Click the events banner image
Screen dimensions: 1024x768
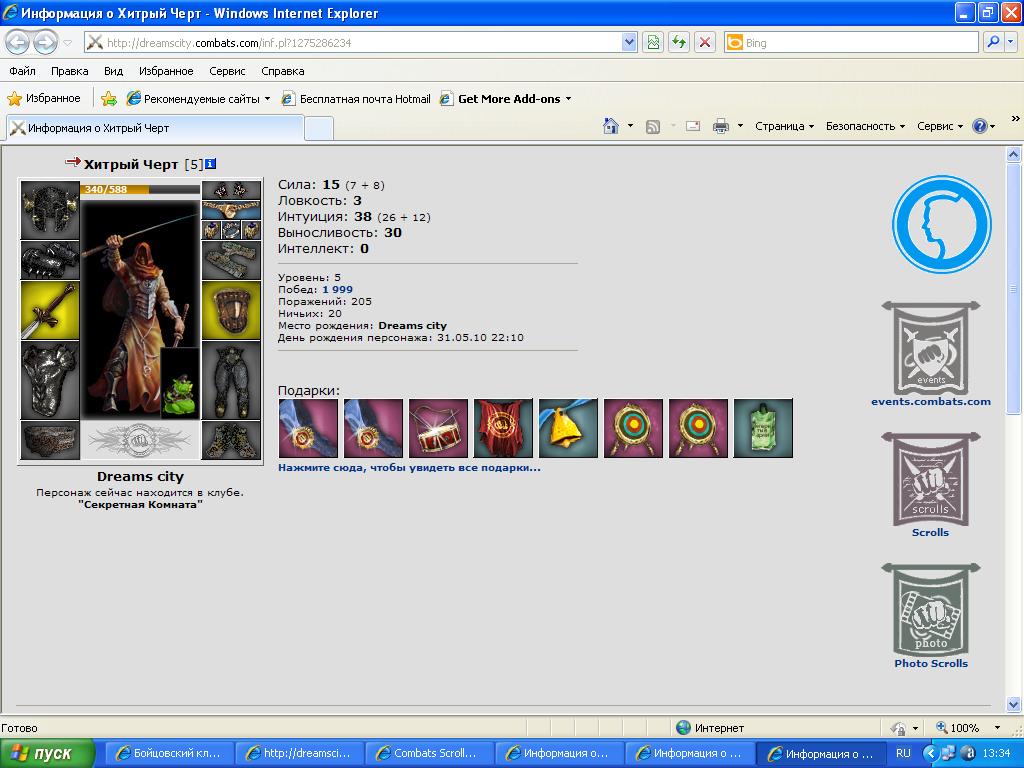point(931,348)
